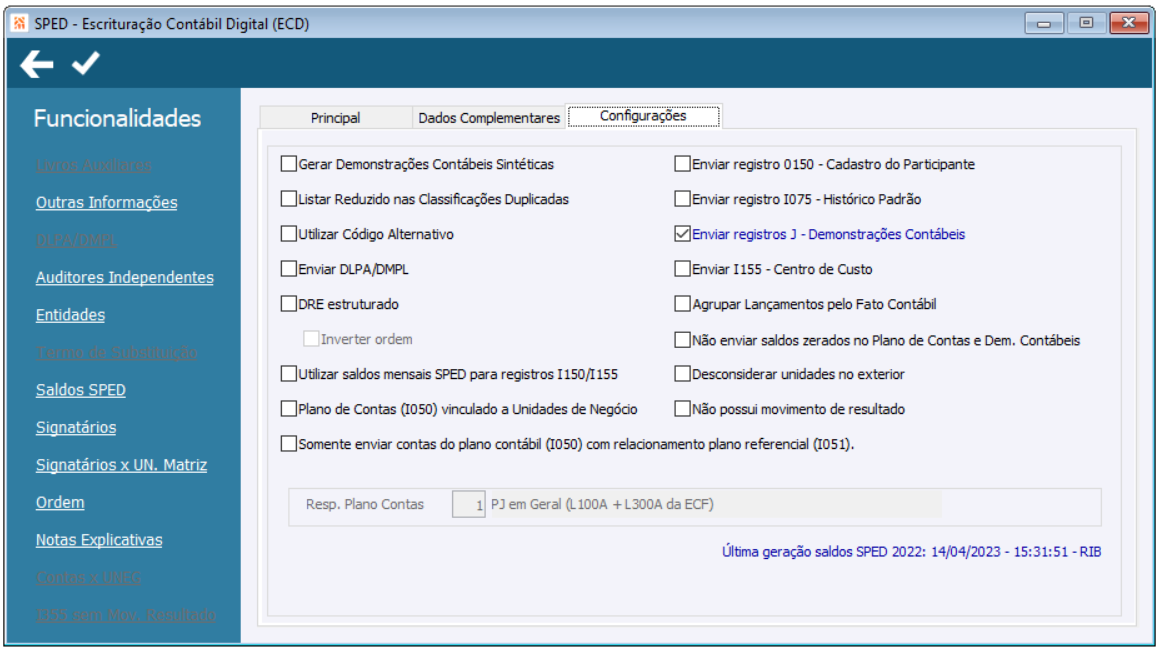Toggle Não enviar saldos zerados checkbox

pos(682,340)
